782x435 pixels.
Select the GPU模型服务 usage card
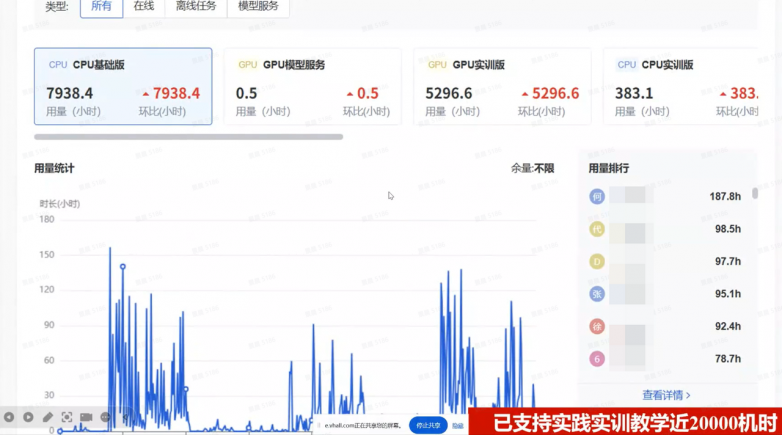(312, 86)
